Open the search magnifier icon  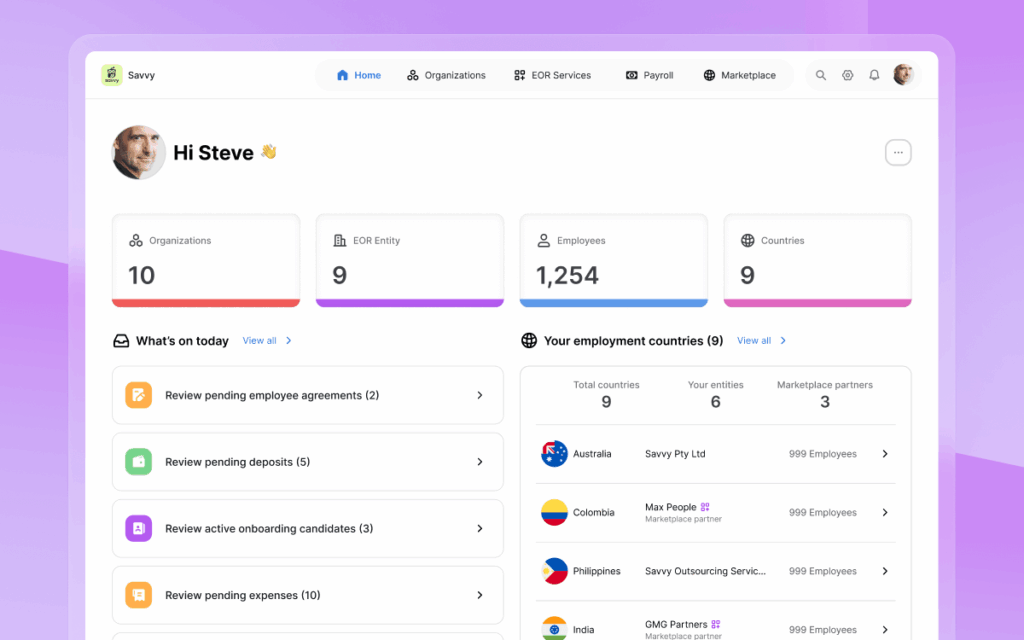[821, 75]
